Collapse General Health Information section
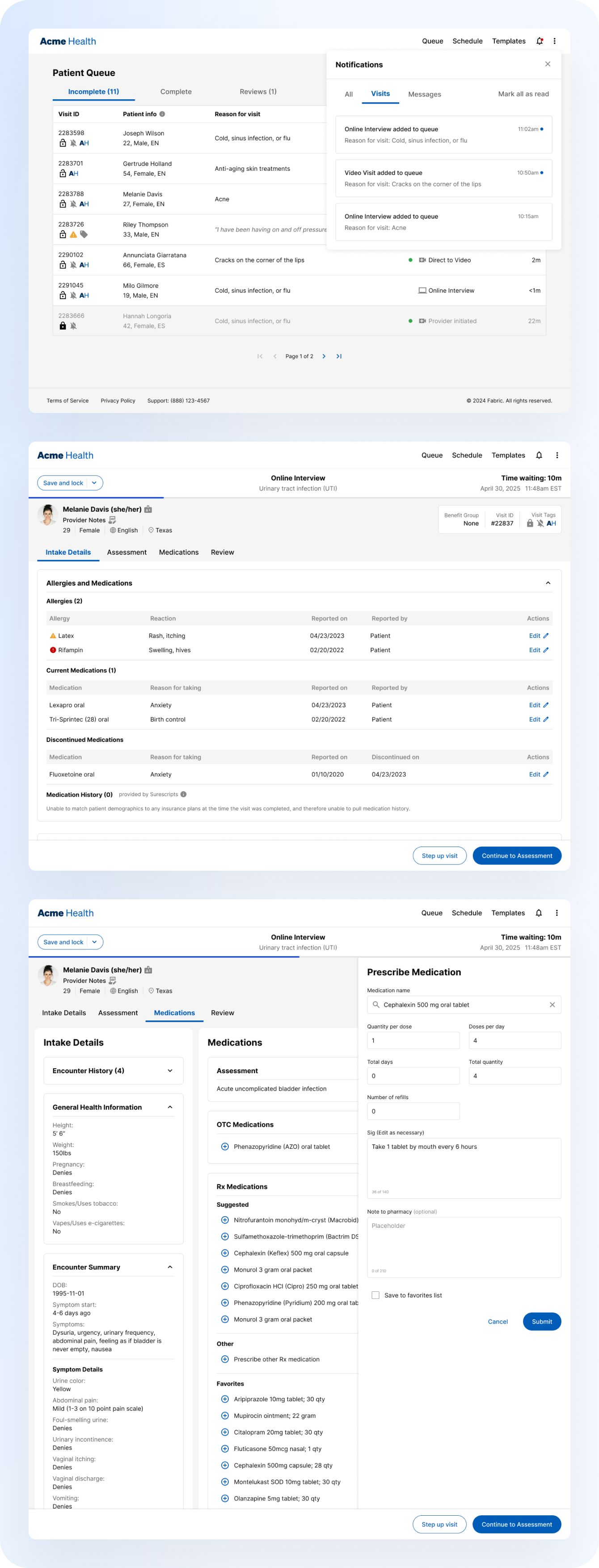This screenshot has height=1568, width=599. pyautogui.click(x=170, y=1107)
